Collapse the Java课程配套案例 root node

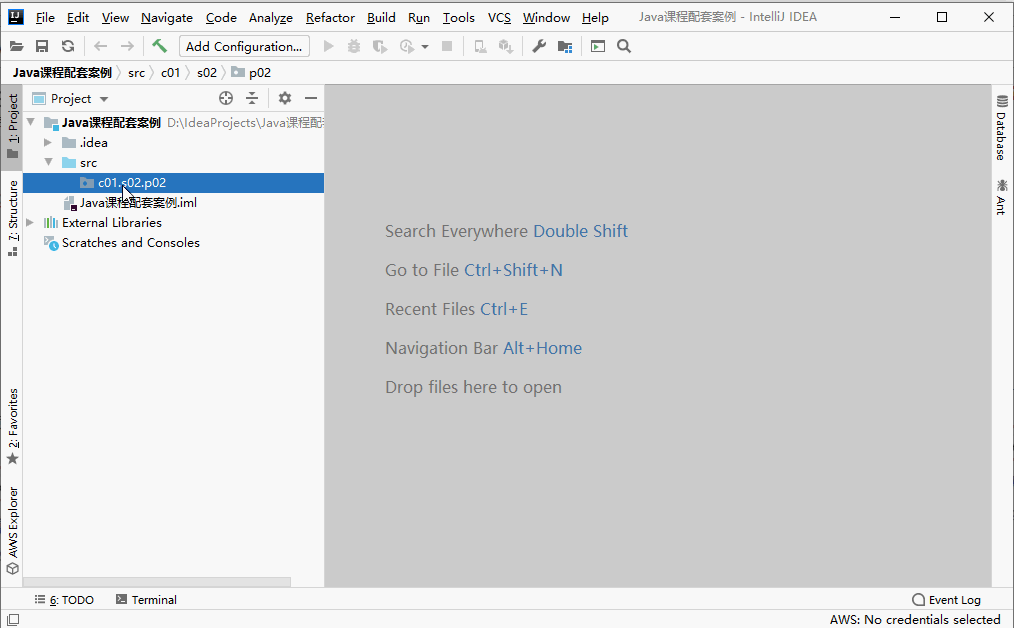(30, 122)
